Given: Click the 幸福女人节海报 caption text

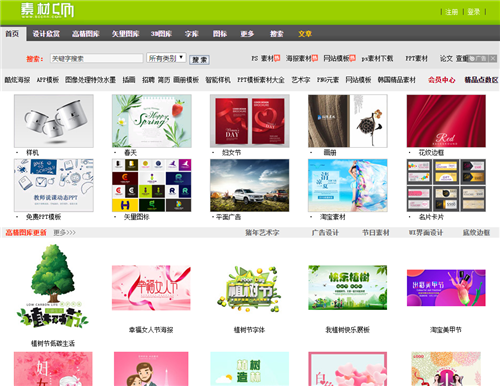Looking at the screenshot, I should point(151,330).
